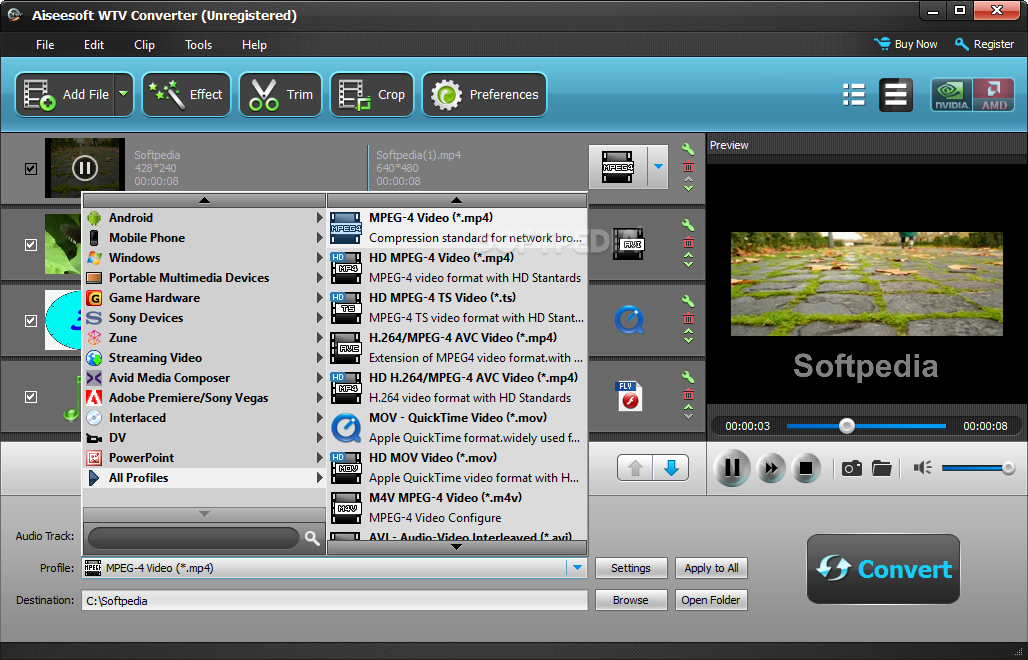Choose MOV - QuickTime Video (*.mov) format
The width and height of the screenshot is (1028, 660).
pos(457,427)
